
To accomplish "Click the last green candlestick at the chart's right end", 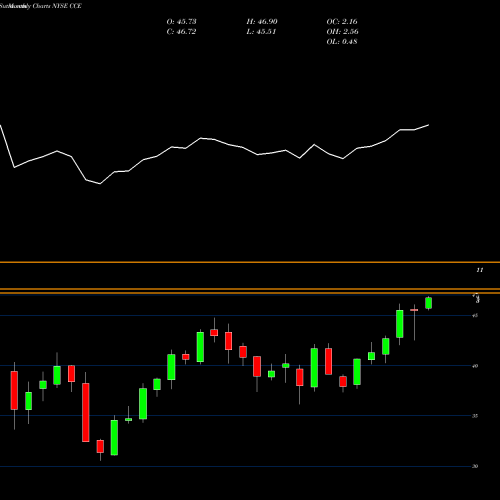I will (428, 303).
